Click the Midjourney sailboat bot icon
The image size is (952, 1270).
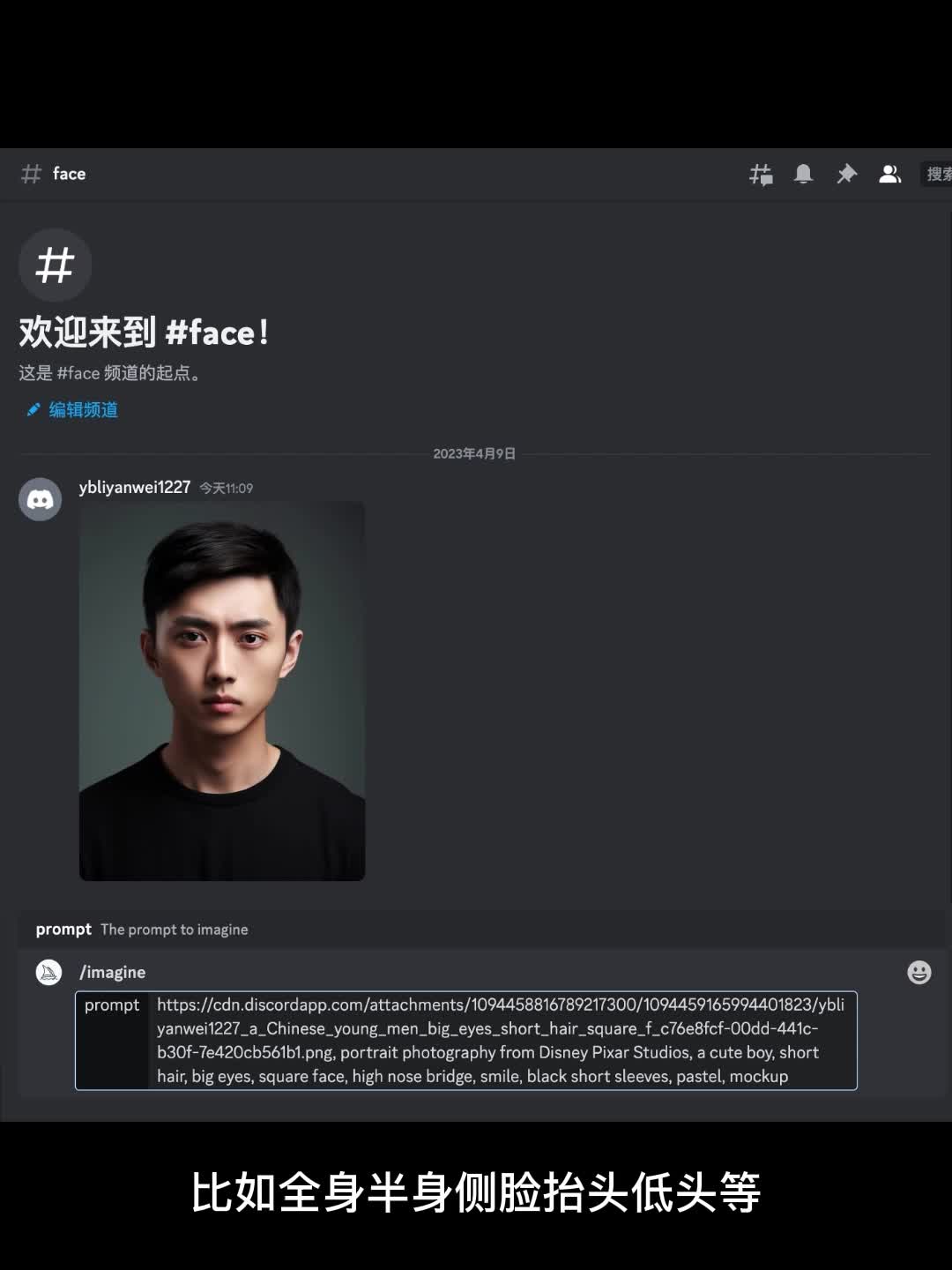click(48, 972)
